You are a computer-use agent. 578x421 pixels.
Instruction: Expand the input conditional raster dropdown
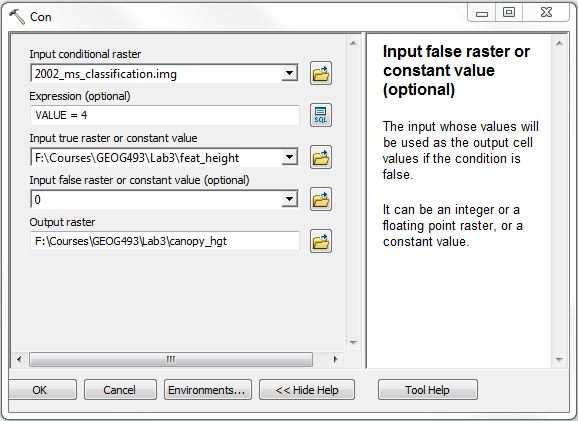(290, 73)
